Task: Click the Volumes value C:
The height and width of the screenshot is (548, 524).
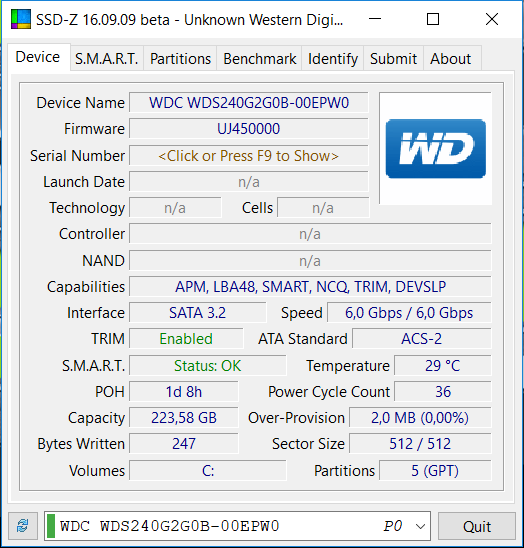Action: point(208,471)
